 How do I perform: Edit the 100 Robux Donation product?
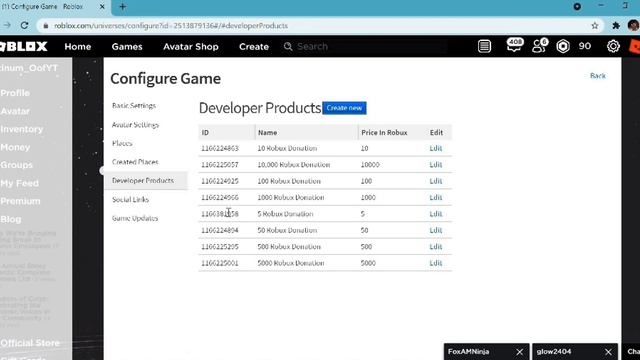tap(436, 181)
